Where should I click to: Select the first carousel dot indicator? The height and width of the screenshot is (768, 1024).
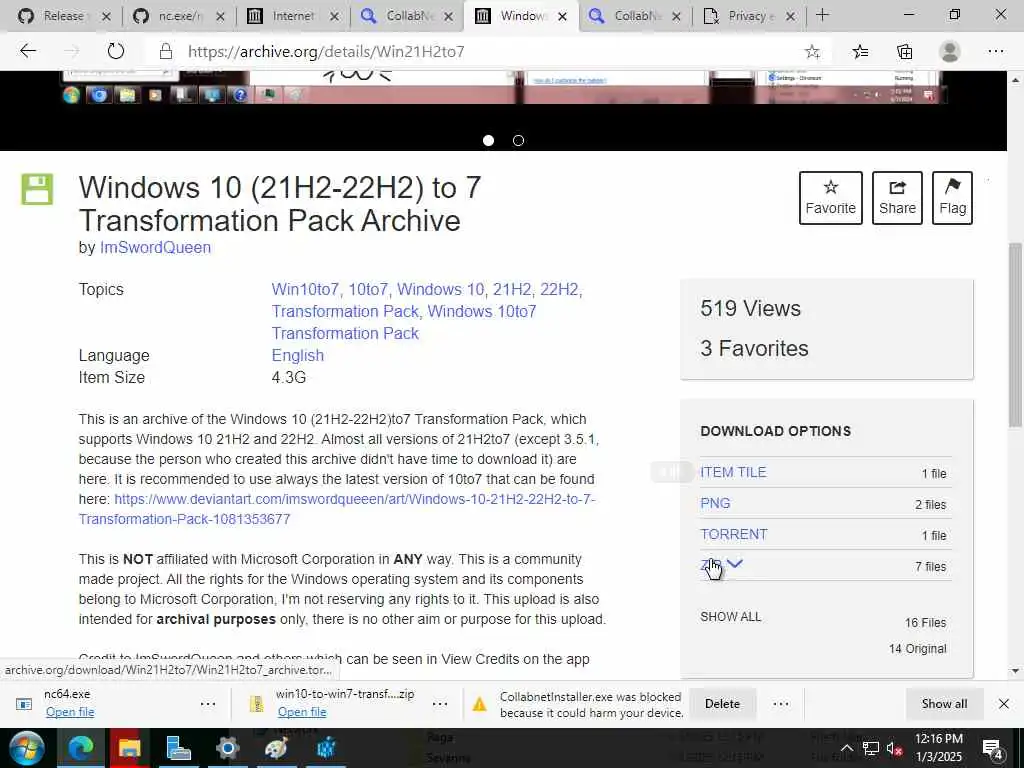488,140
